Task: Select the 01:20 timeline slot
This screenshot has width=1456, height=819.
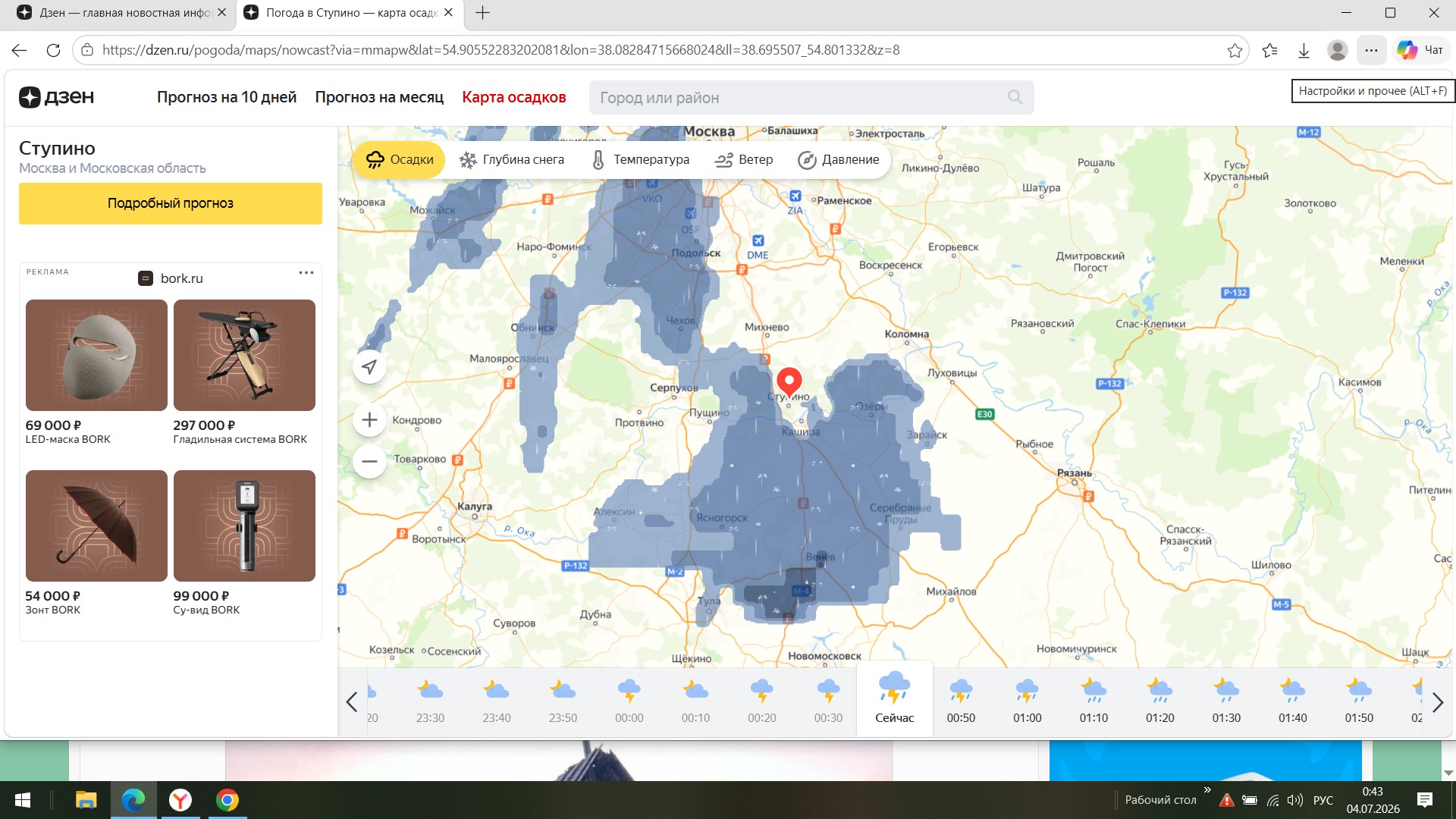Action: click(1160, 701)
